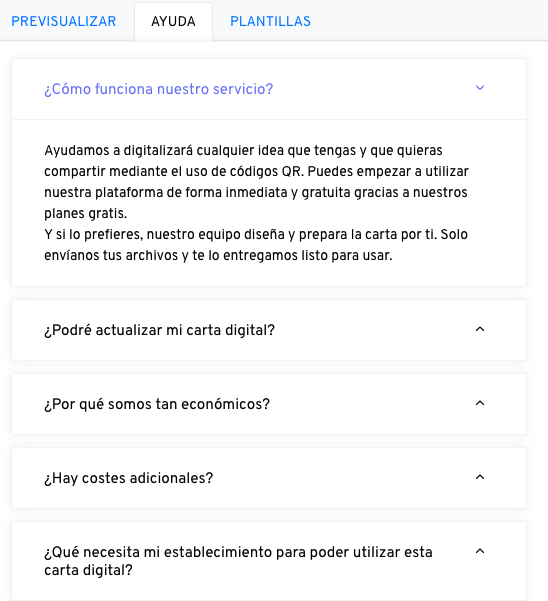Select the AYUDA tab
Image resolution: width=548 pixels, height=601 pixels.
pos(173,21)
